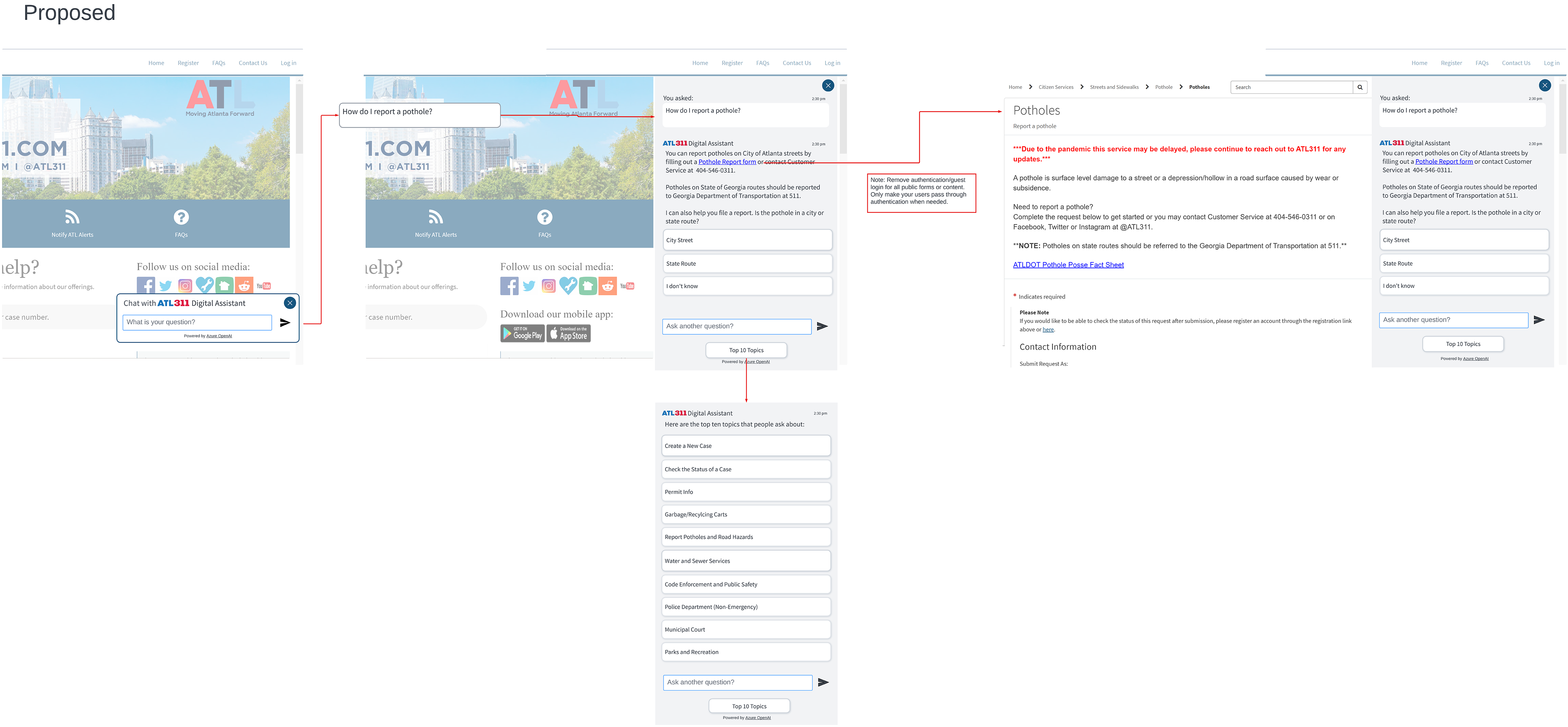Click 'Contact Us' in nav above the Potholes chat

(x=1516, y=63)
